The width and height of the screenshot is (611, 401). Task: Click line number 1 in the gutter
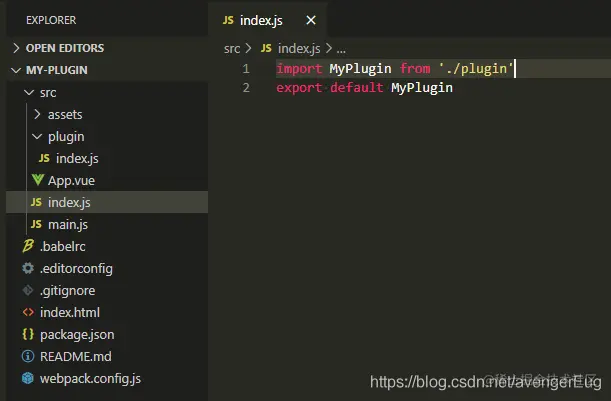[x=246, y=69]
